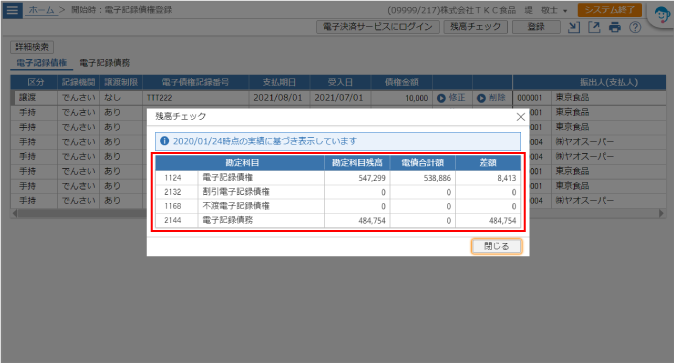Switch to the 電子記録債権 tab
674x363 pixels.
pos(42,63)
